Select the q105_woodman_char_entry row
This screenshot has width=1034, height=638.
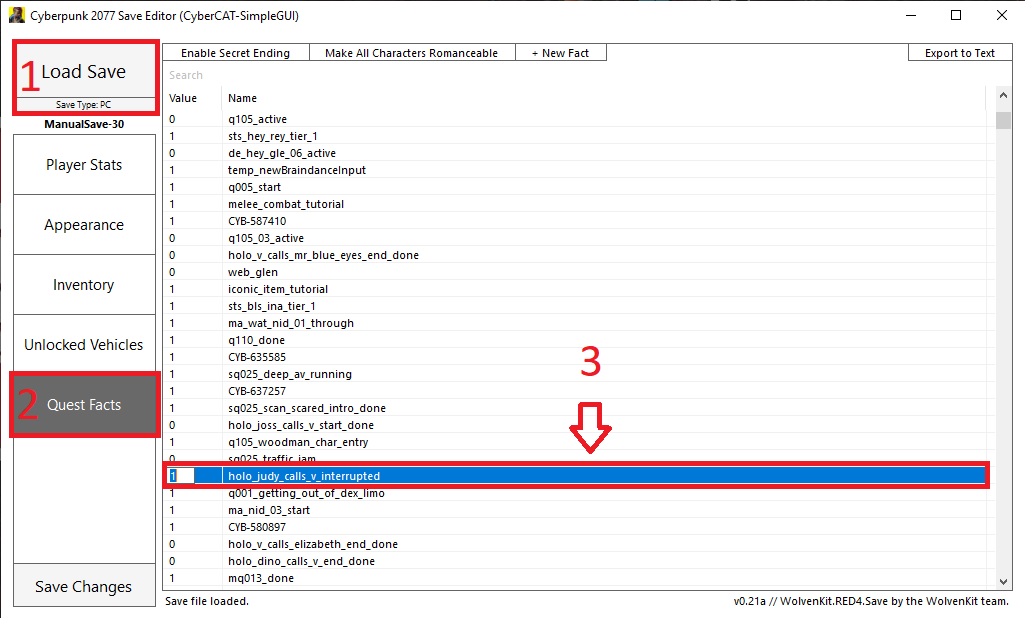[x=575, y=442]
